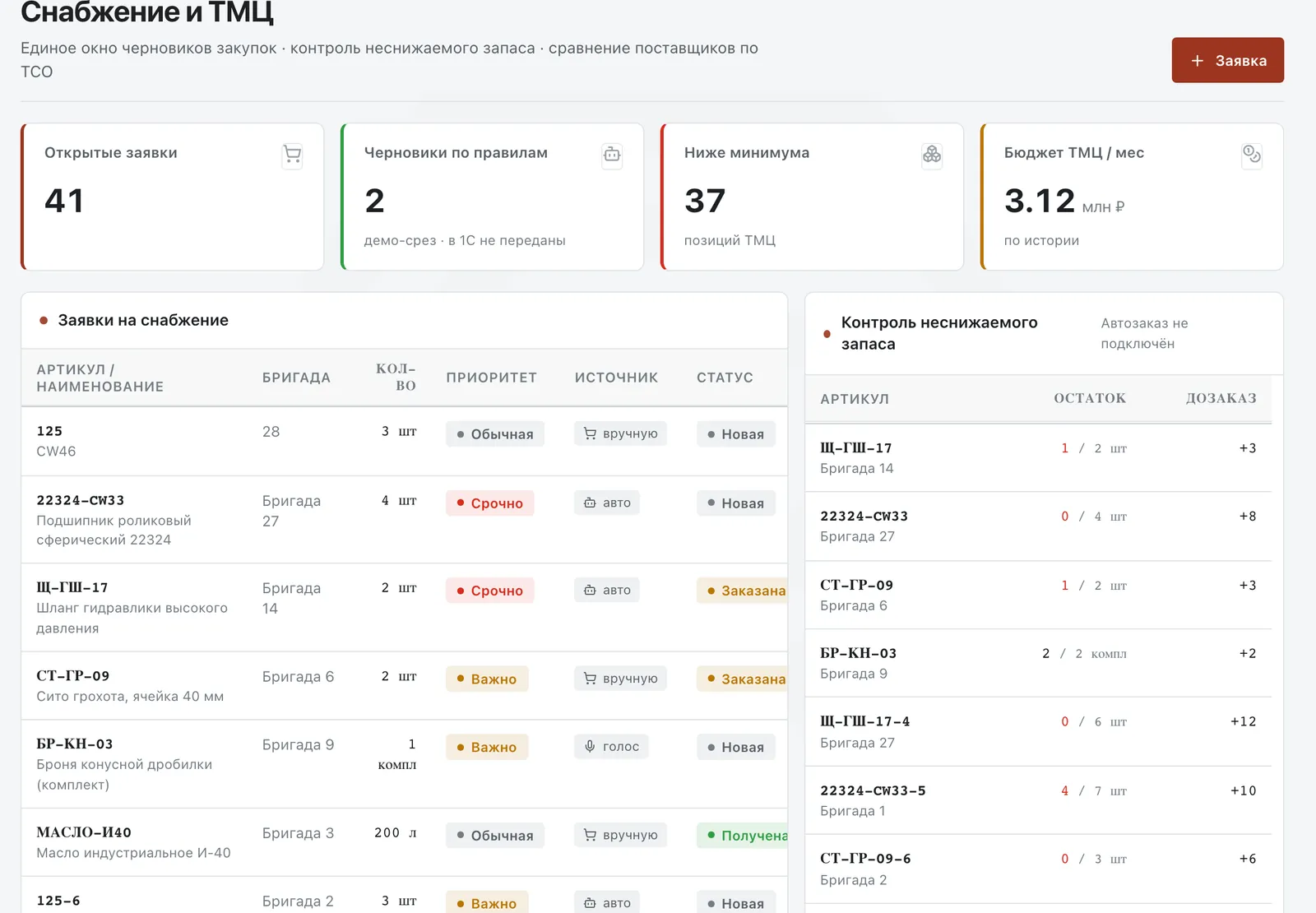
Task: Click article БР-КН-03 in stock control list
Action: click(858, 653)
